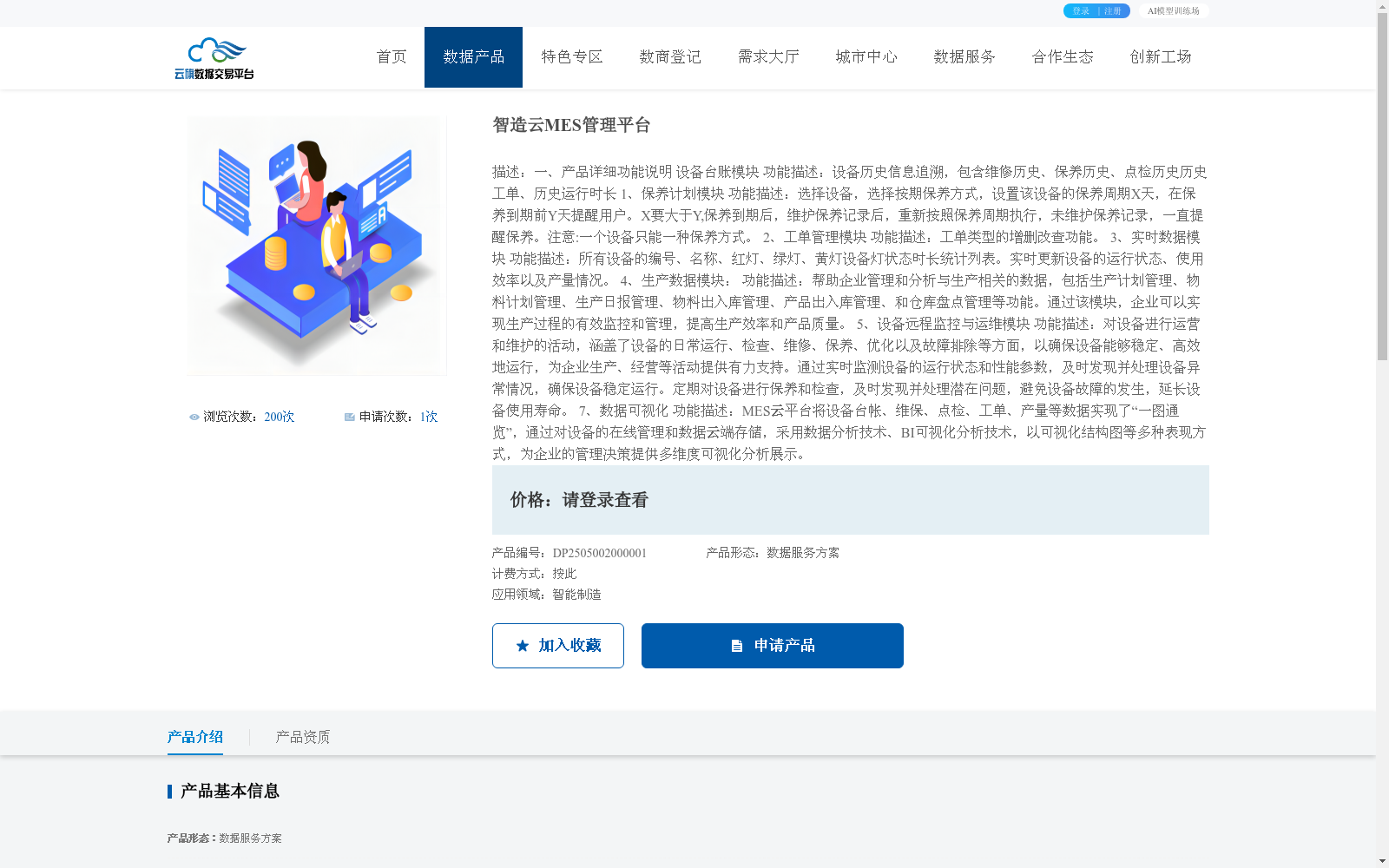
Task: Open the 合作生态 menu item
Action: pyautogui.click(x=1063, y=57)
